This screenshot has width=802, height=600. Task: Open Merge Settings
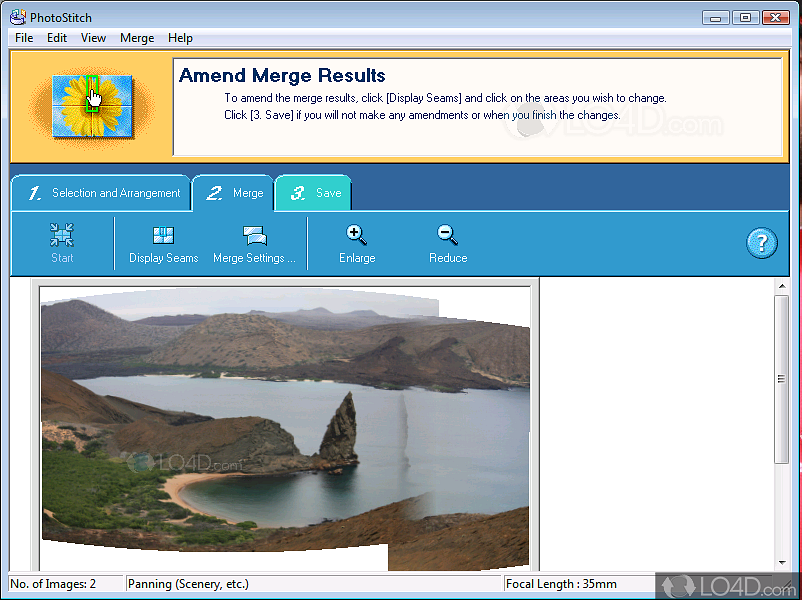coord(254,243)
